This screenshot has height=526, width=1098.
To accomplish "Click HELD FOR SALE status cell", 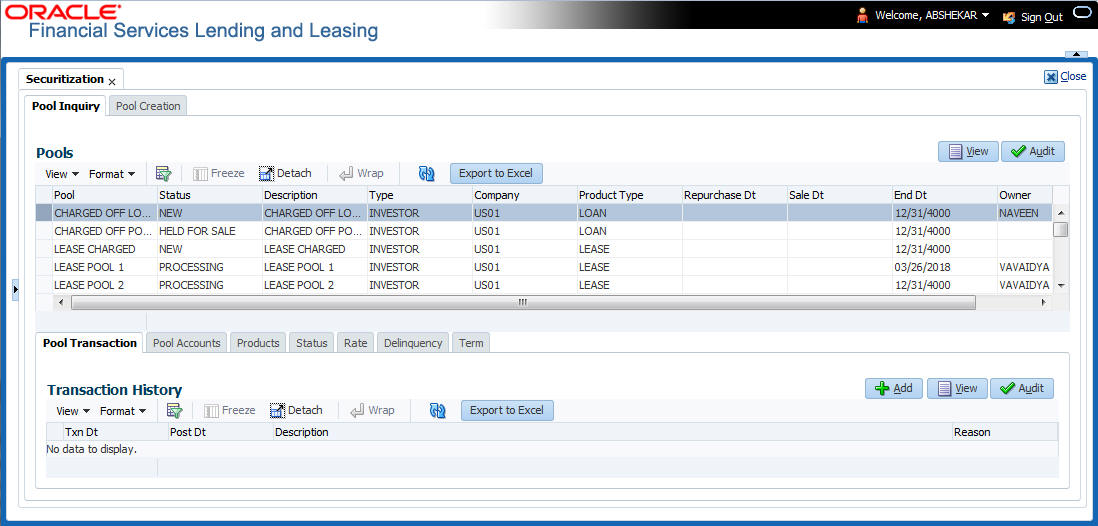I will pos(209,231).
